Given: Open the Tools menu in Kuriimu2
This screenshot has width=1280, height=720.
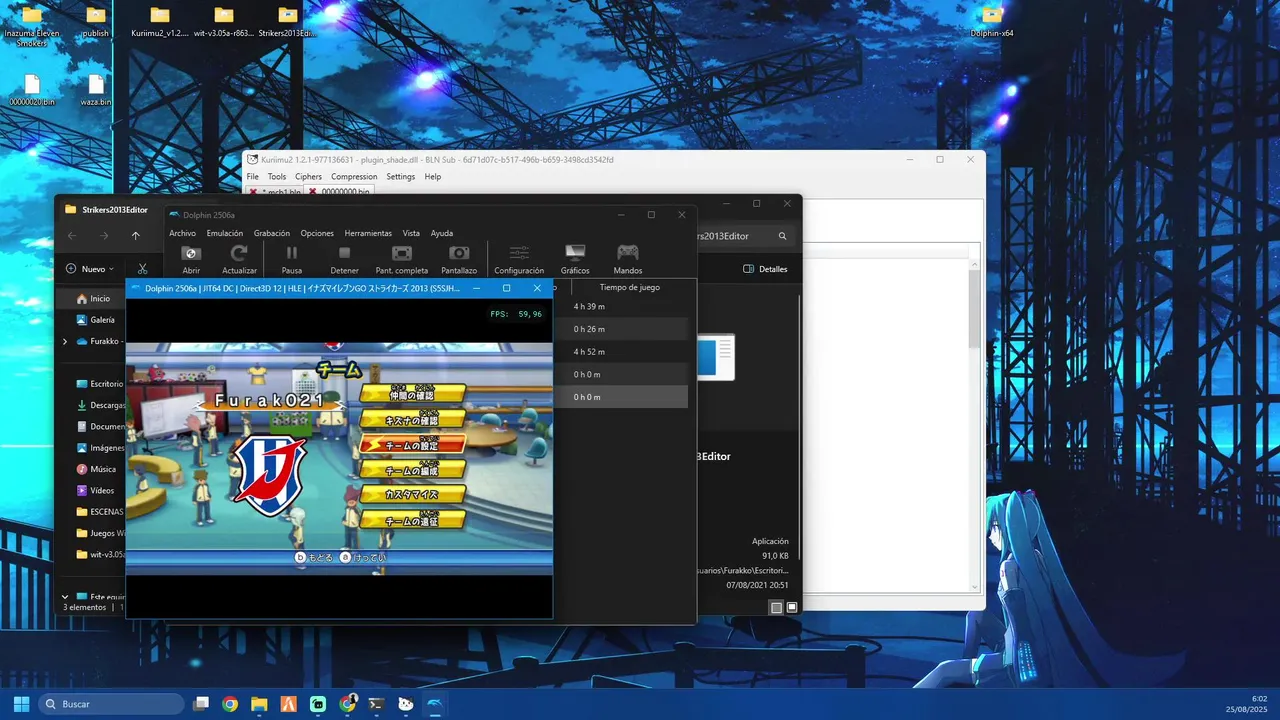Looking at the screenshot, I should click(x=277, y=177).
